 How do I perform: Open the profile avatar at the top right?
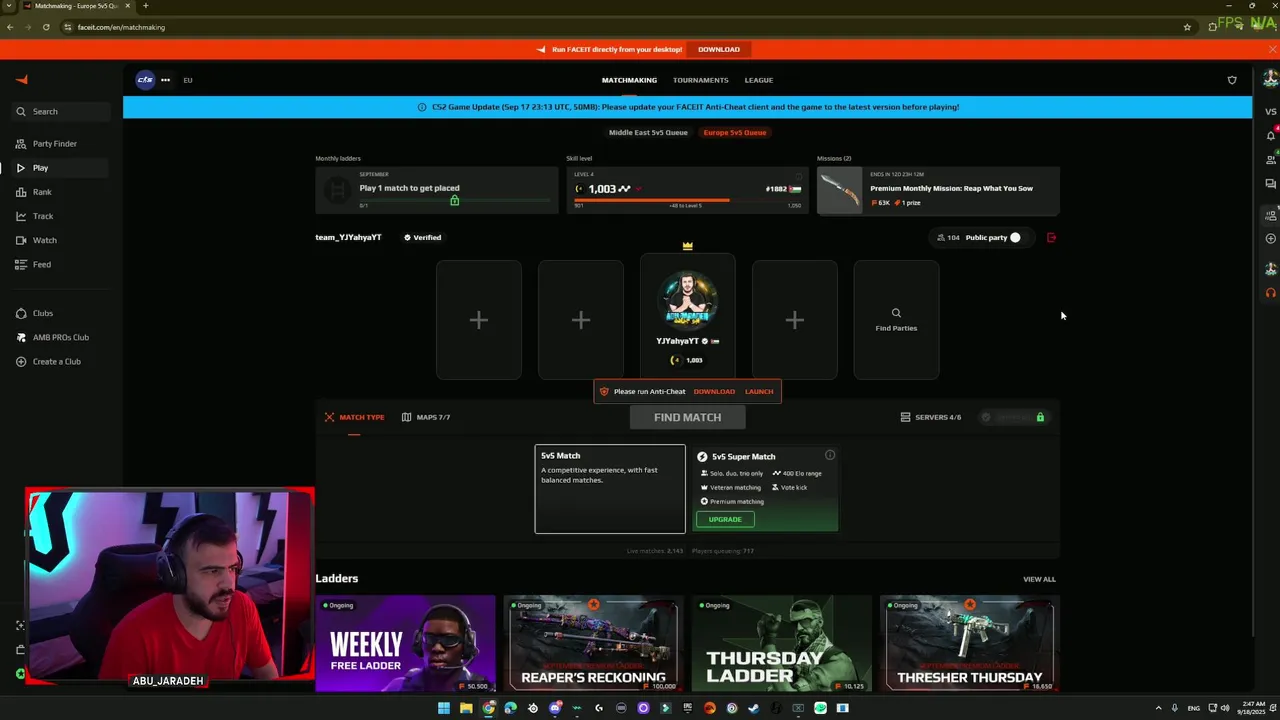(1271, 78)
